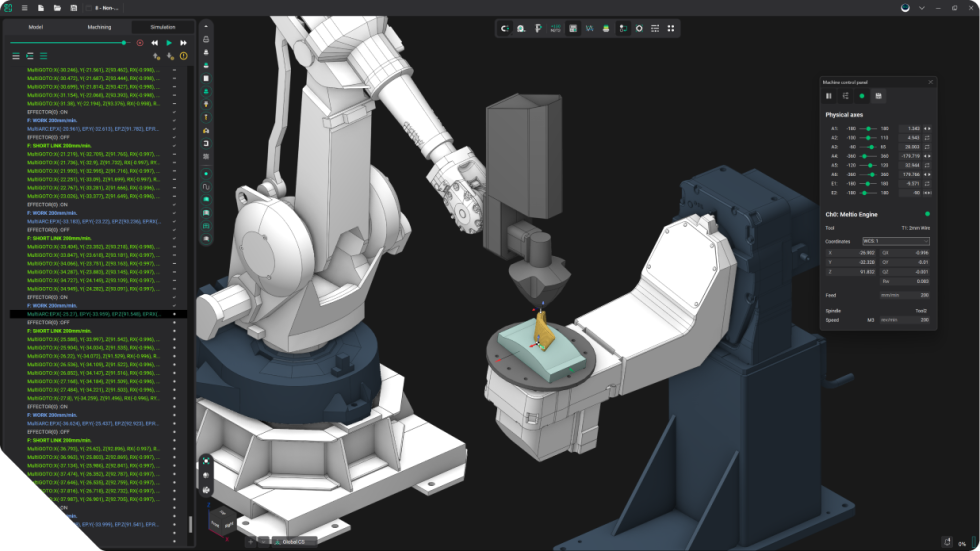This screenshot has width=980, height=551.
Task: Open the list settings icon in top toolbar
Action: click(x=655, y=29)
